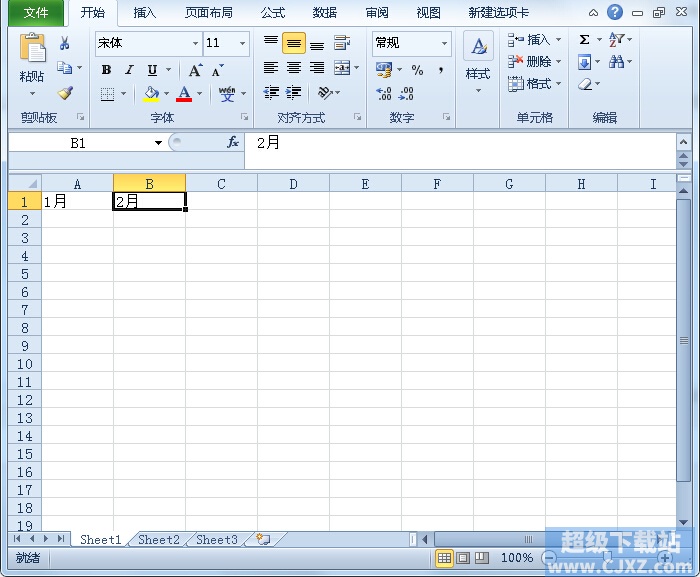This screenshot has height=577, width=700.
Task: Click the 删除 Delete cells button
Action: coord(534,62)
